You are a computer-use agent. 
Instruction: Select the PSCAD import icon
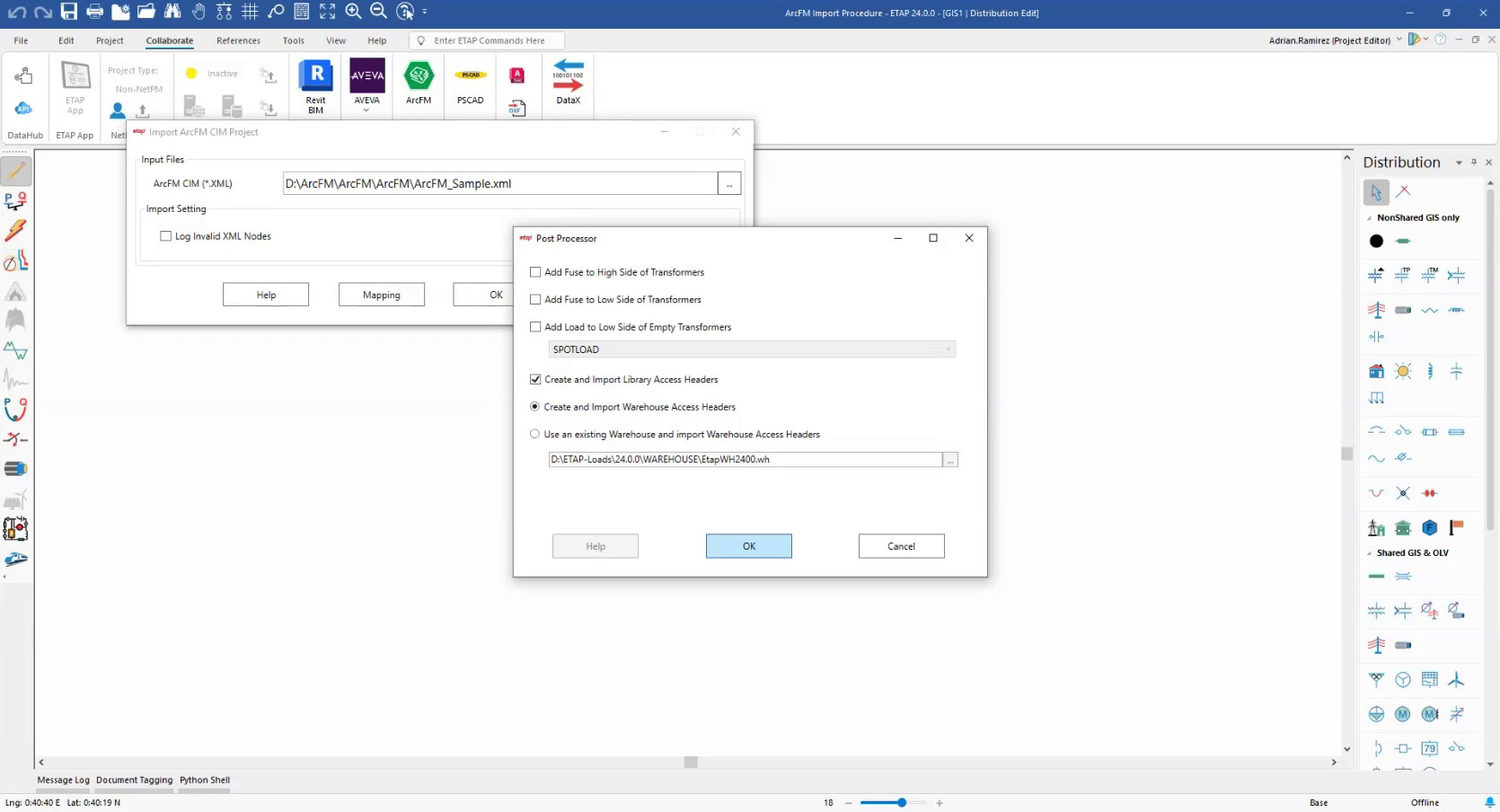click(x=470, y=77)
